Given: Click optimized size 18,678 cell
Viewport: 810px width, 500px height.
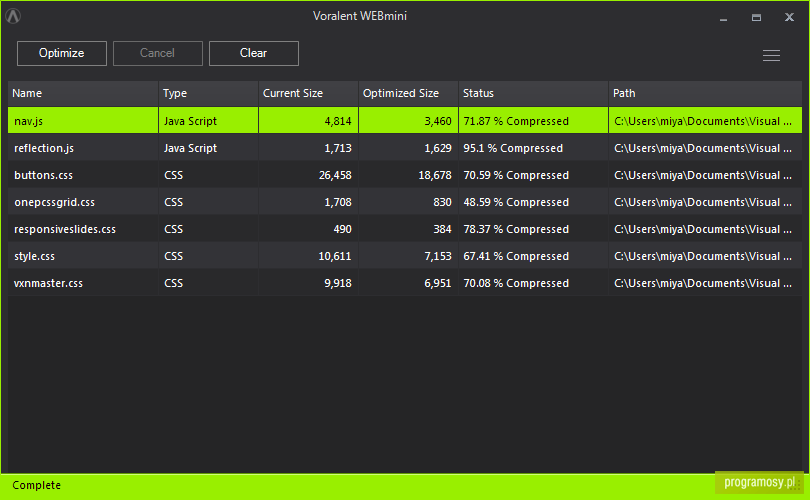Looking at the screenshot, I should pyautogui.click(x=408, y=175).
